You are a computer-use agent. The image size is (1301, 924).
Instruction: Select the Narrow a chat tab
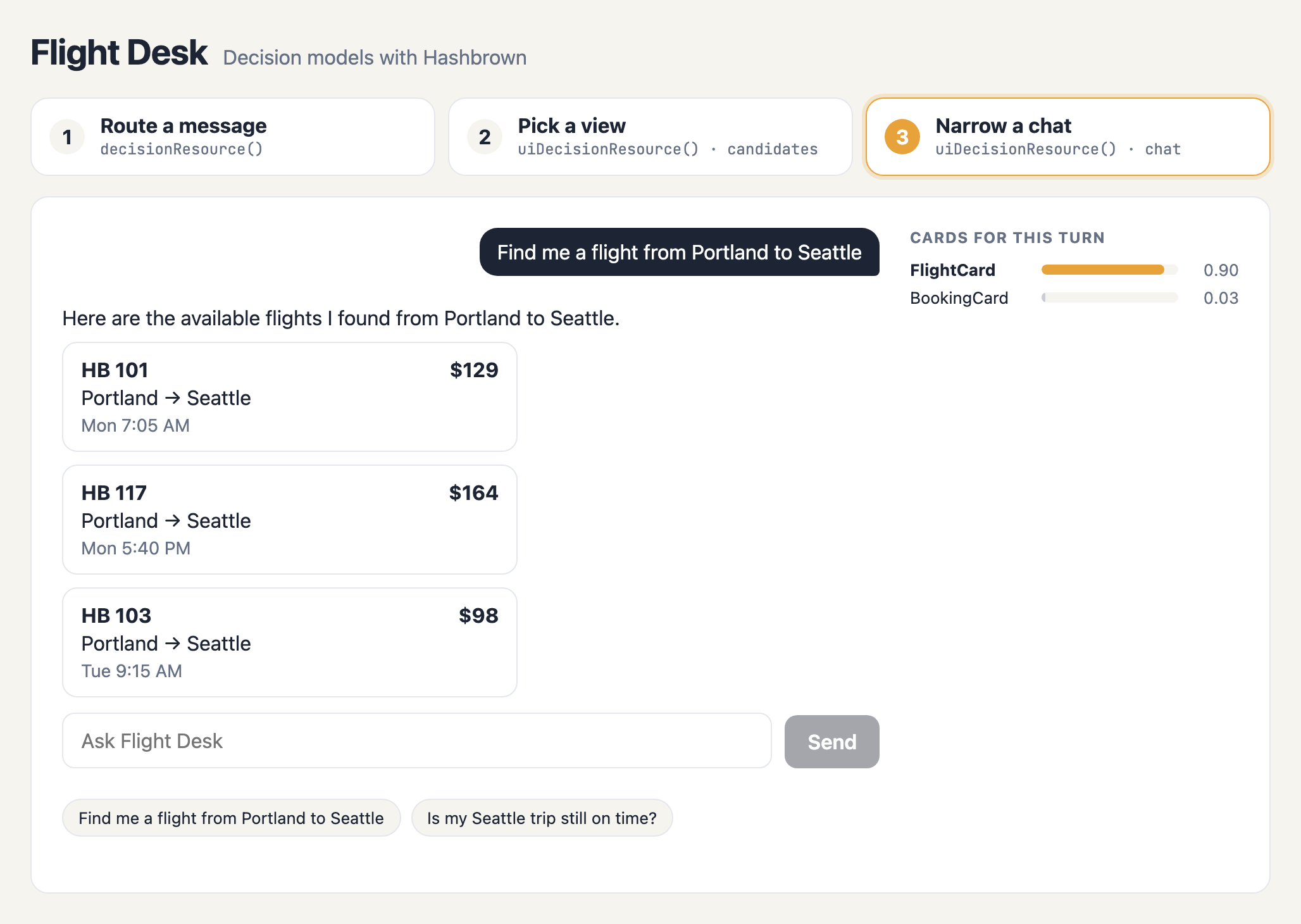pos(1068,137)
